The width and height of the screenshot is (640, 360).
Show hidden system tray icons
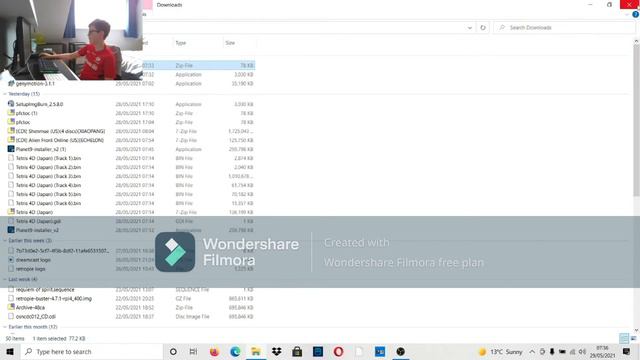pyautogui.click(x=532, y=351)
